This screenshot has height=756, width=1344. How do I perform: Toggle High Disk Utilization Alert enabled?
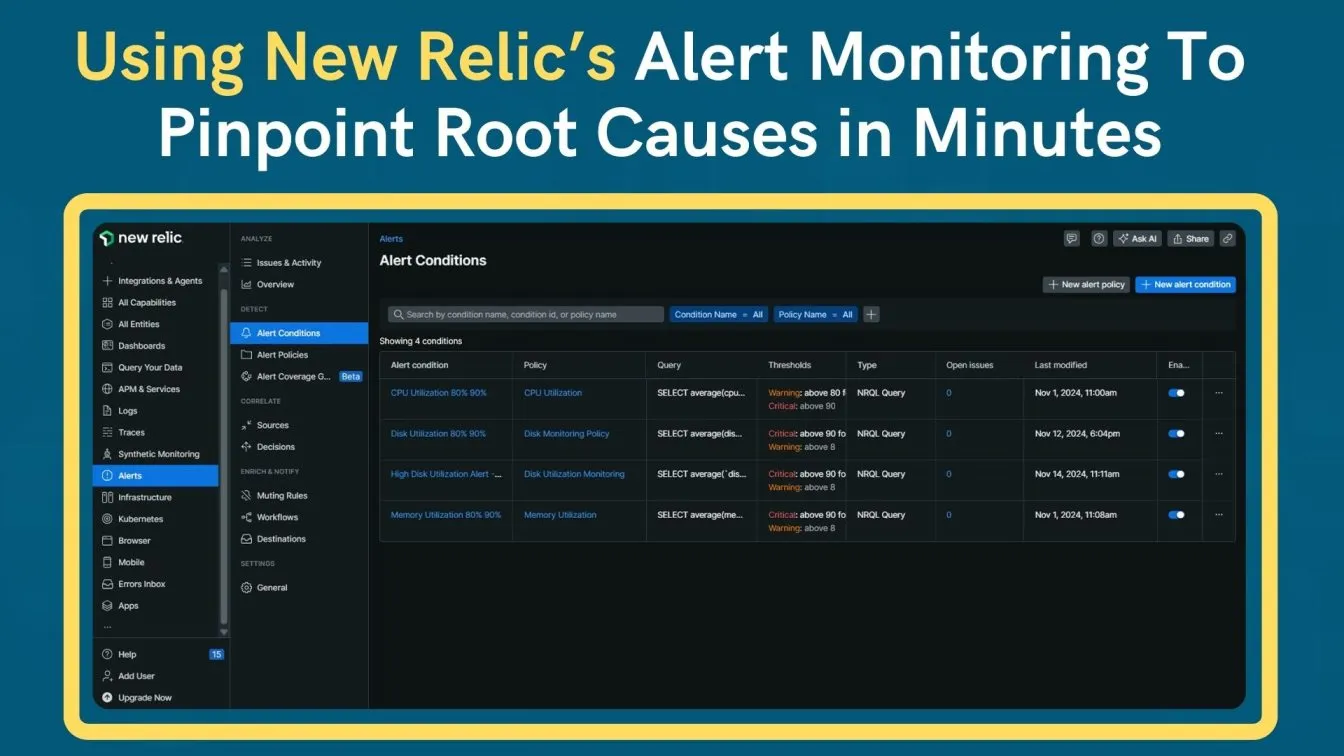(1176, 474)
